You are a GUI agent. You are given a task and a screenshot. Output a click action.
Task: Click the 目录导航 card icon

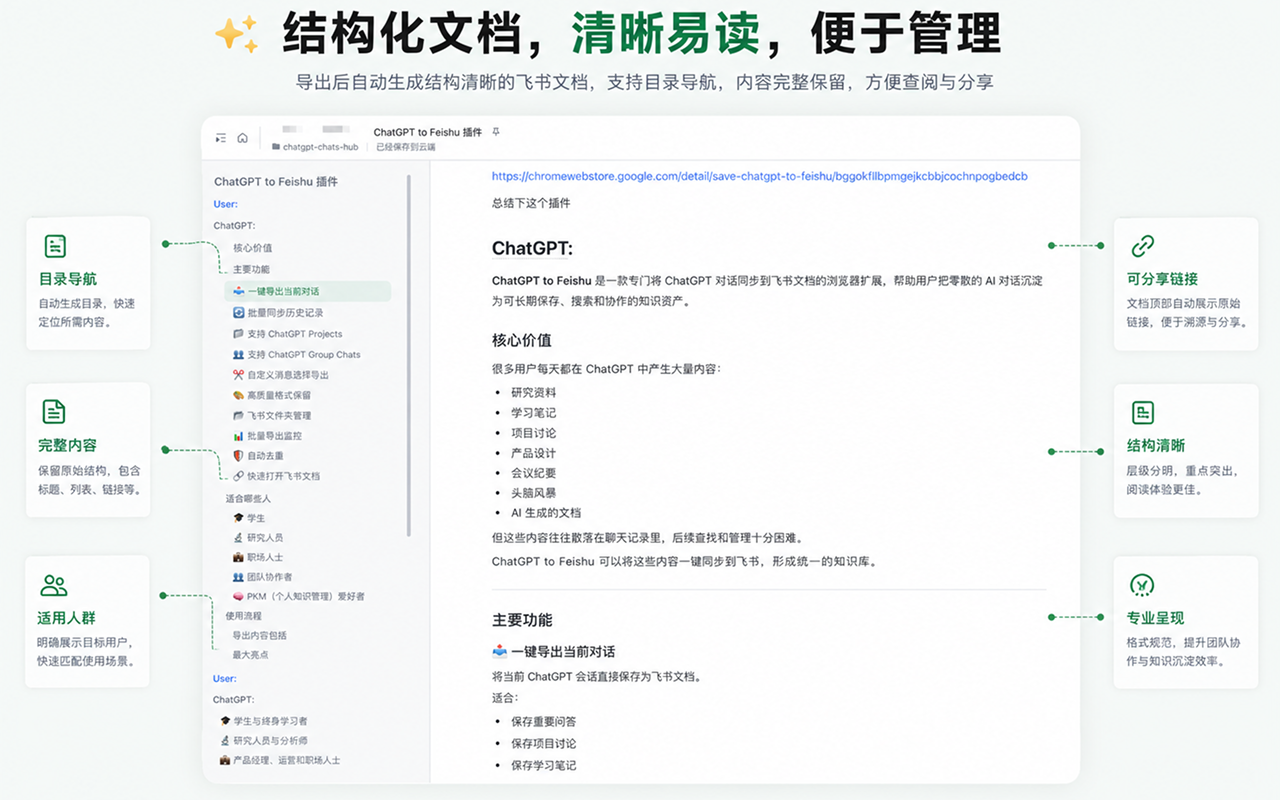[55, 246]
